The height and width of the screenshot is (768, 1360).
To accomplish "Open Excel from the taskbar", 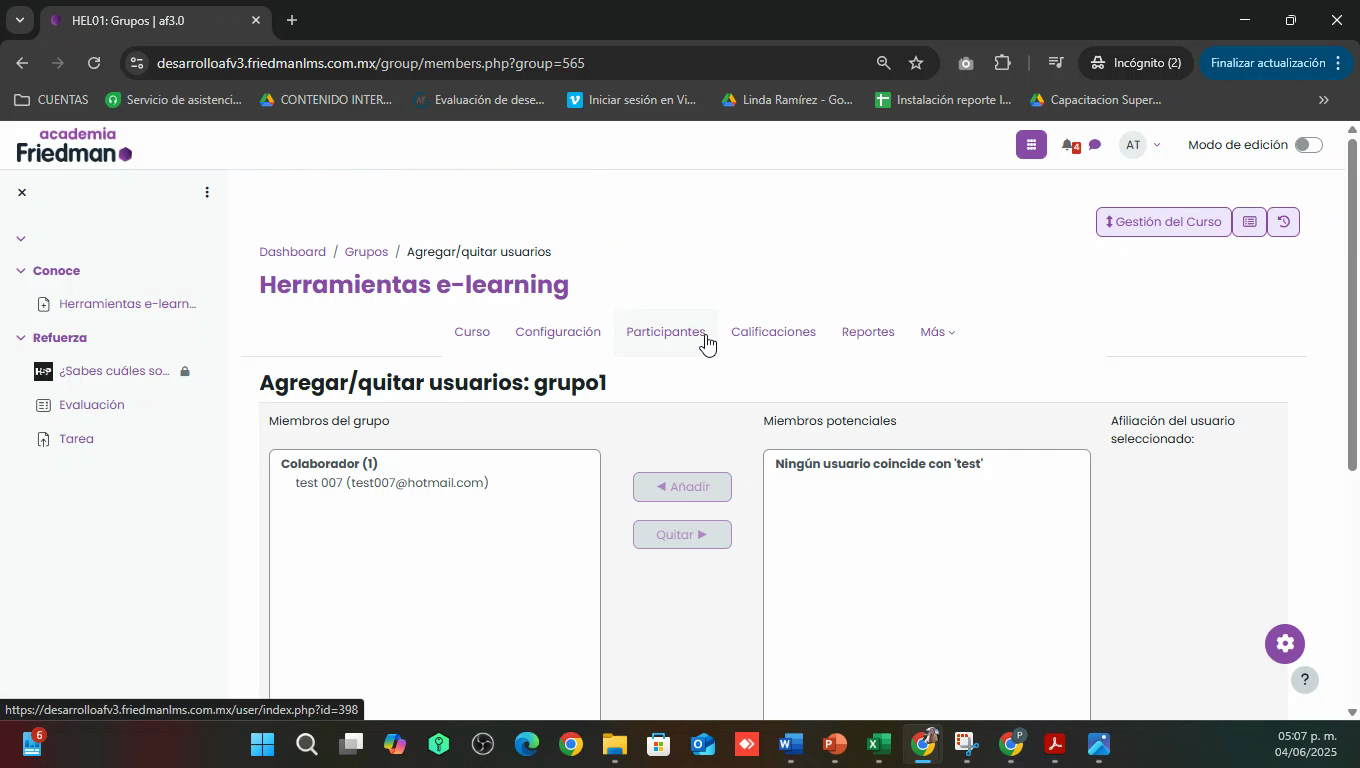I will click(878, 745).
